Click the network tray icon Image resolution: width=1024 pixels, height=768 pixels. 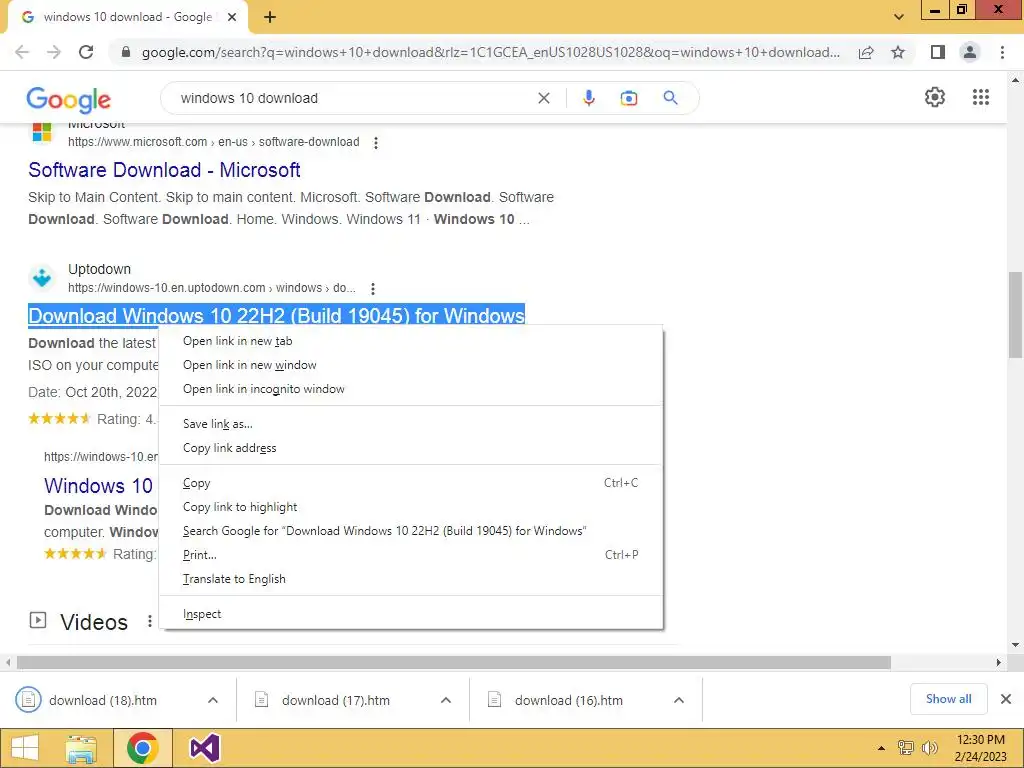905,748
